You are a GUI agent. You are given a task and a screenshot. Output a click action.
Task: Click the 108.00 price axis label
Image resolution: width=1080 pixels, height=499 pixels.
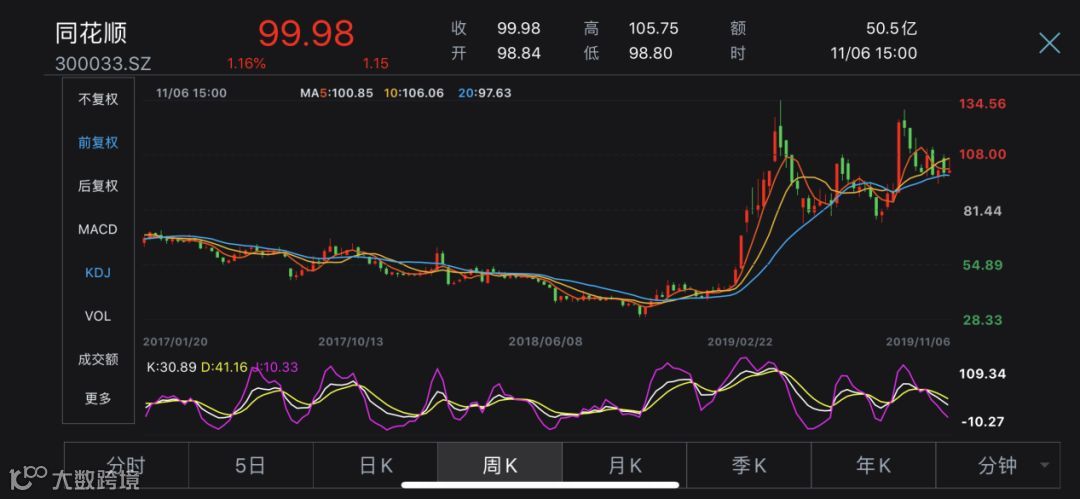click(984, 154)
